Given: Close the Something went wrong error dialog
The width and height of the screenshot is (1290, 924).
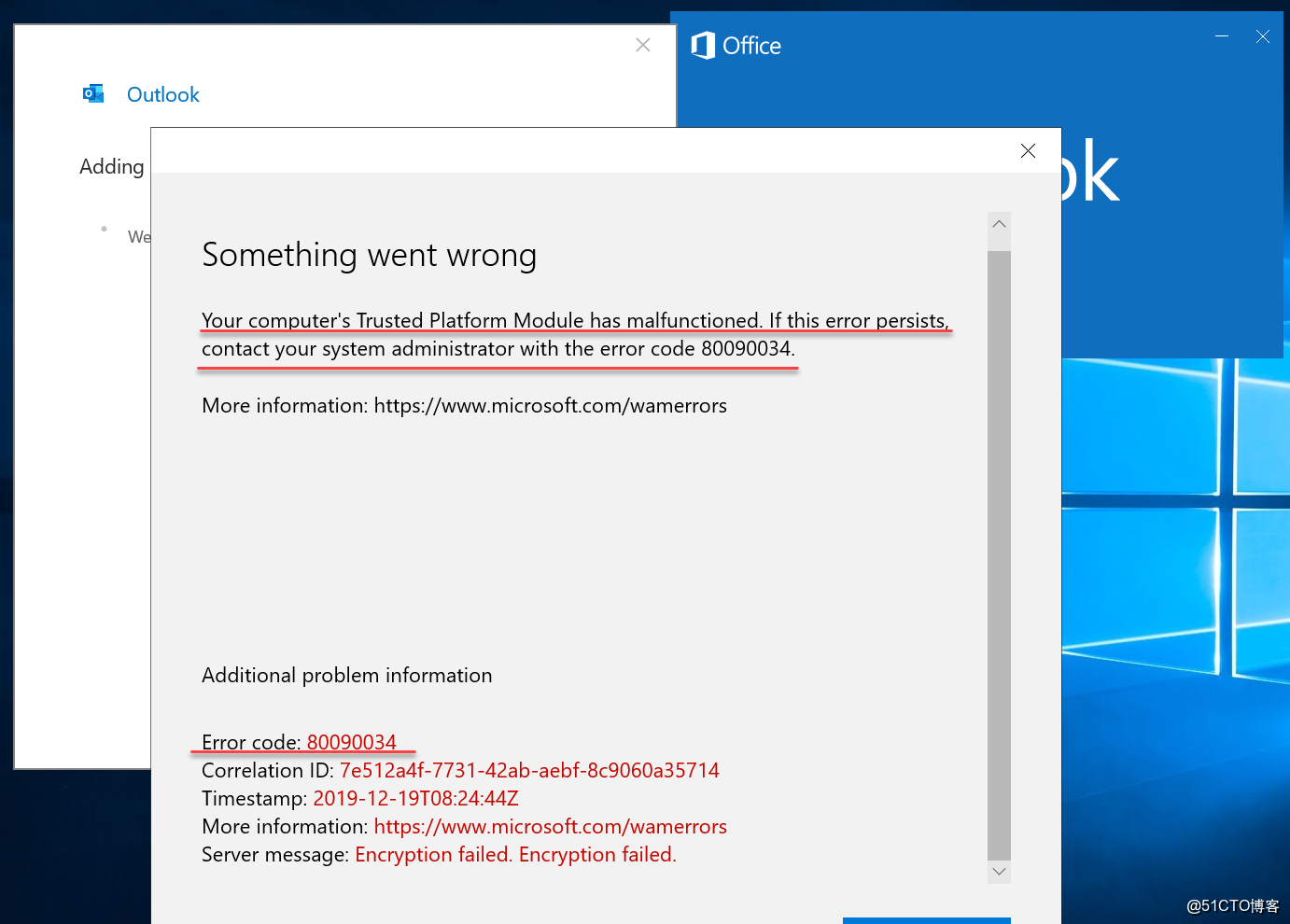Looking at the screenshot, I should point(1028,150).
